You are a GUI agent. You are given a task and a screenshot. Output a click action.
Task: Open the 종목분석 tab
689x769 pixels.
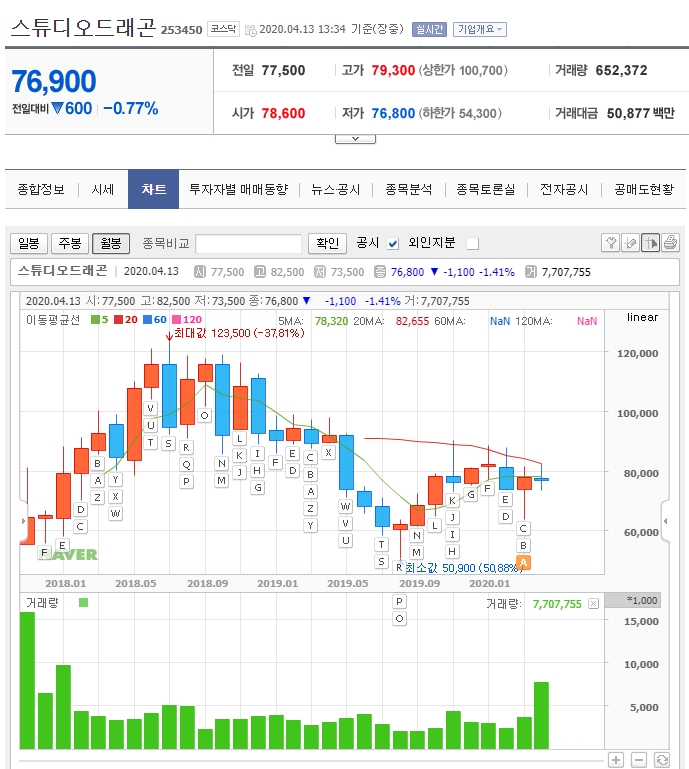point(408,189)
